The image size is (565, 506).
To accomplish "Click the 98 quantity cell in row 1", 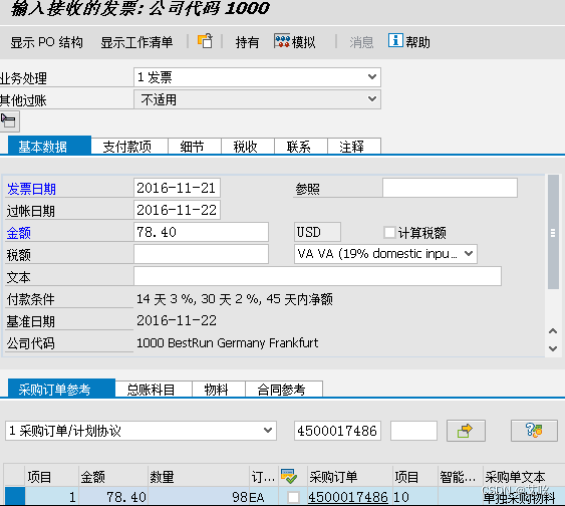I will [x=199, y=497].
